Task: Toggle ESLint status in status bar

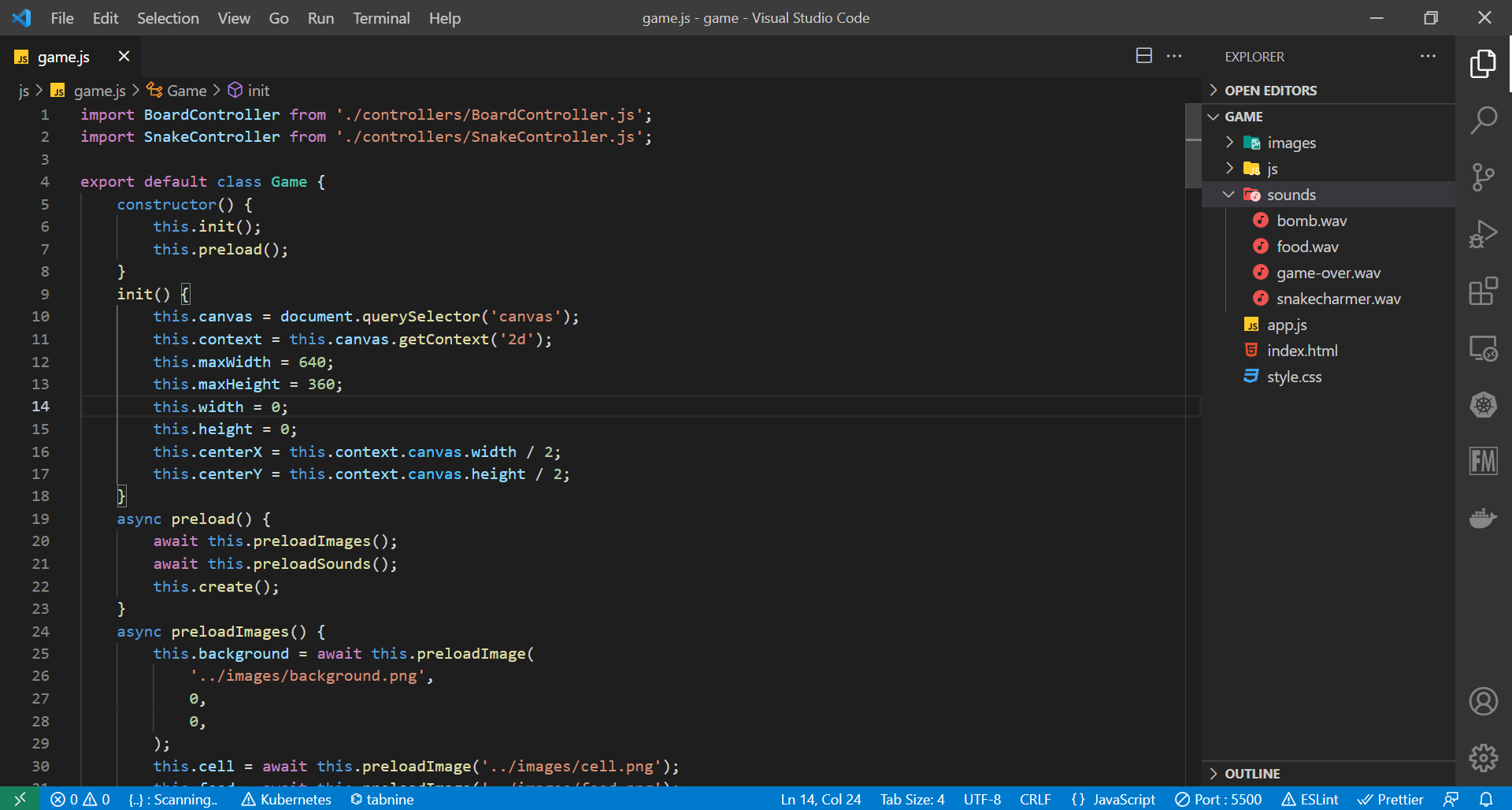Action: pyautogui.click(x=1310, y=799)
